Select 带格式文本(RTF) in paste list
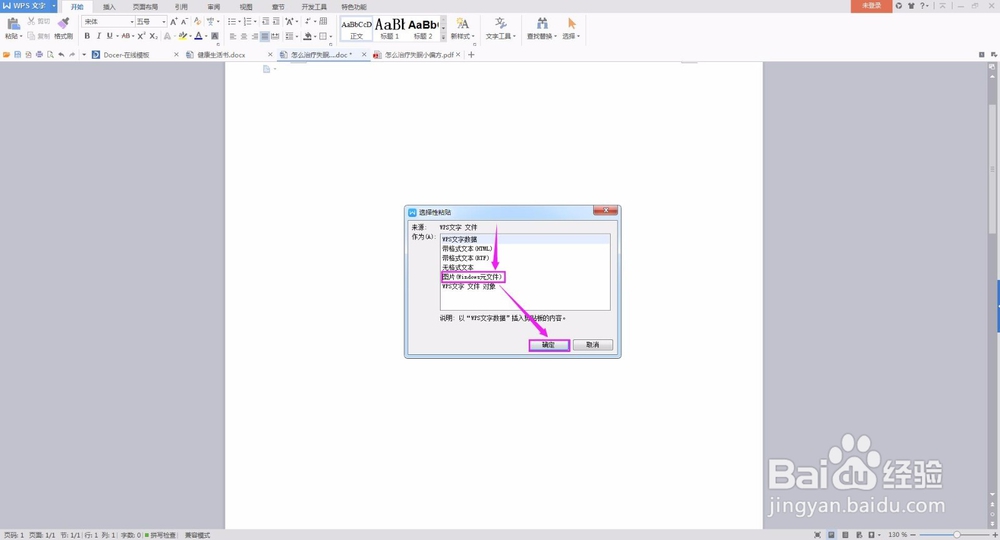Screen dimensions: 1000x540 point(466,258)
